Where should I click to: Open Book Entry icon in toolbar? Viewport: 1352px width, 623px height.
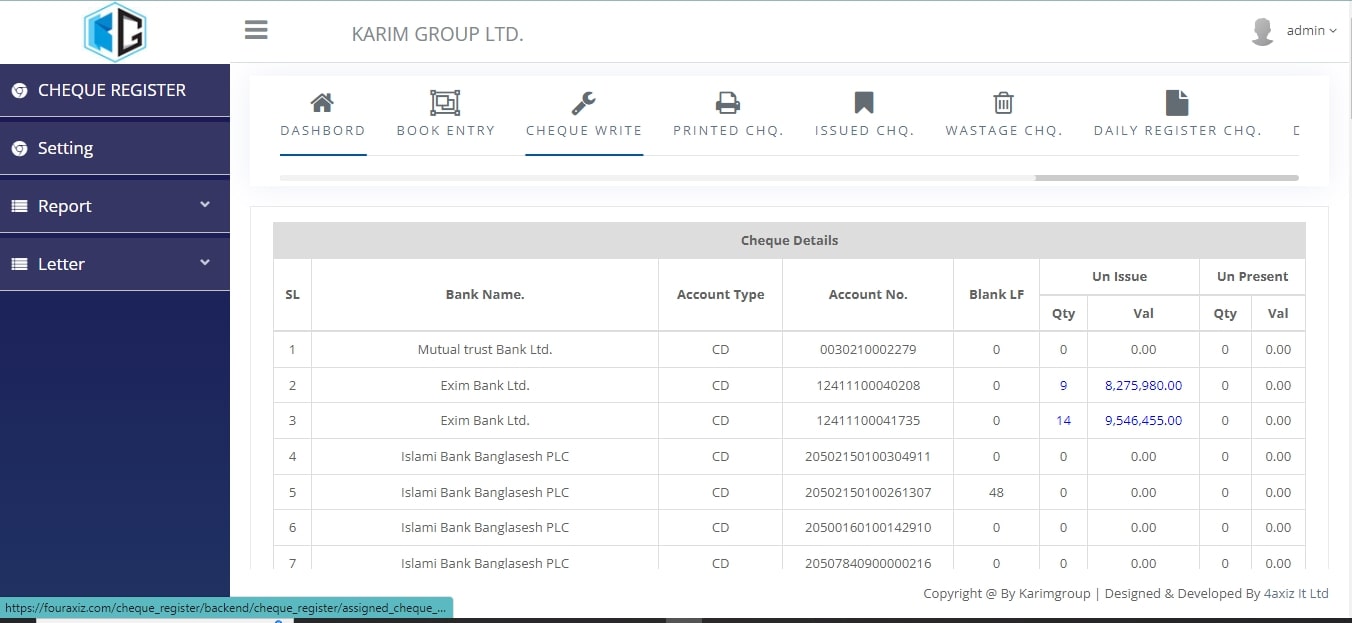point(445,103)
